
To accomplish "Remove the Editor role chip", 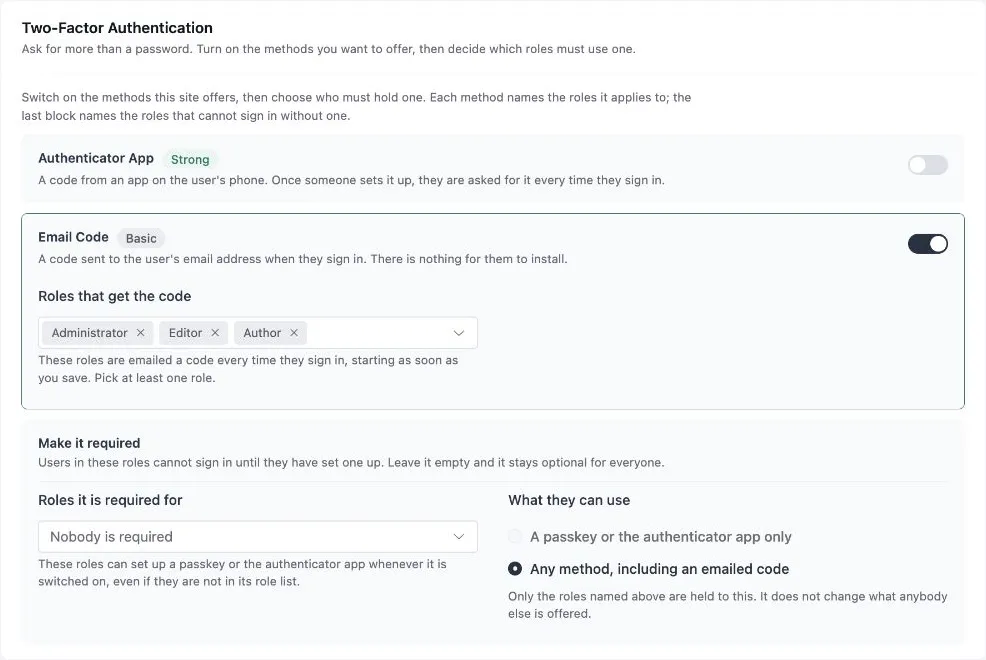I will tap(215, 333).
